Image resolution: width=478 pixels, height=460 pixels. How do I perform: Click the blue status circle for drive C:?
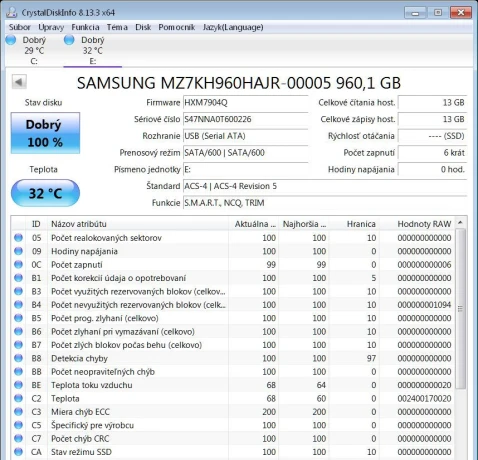[11, 40]
